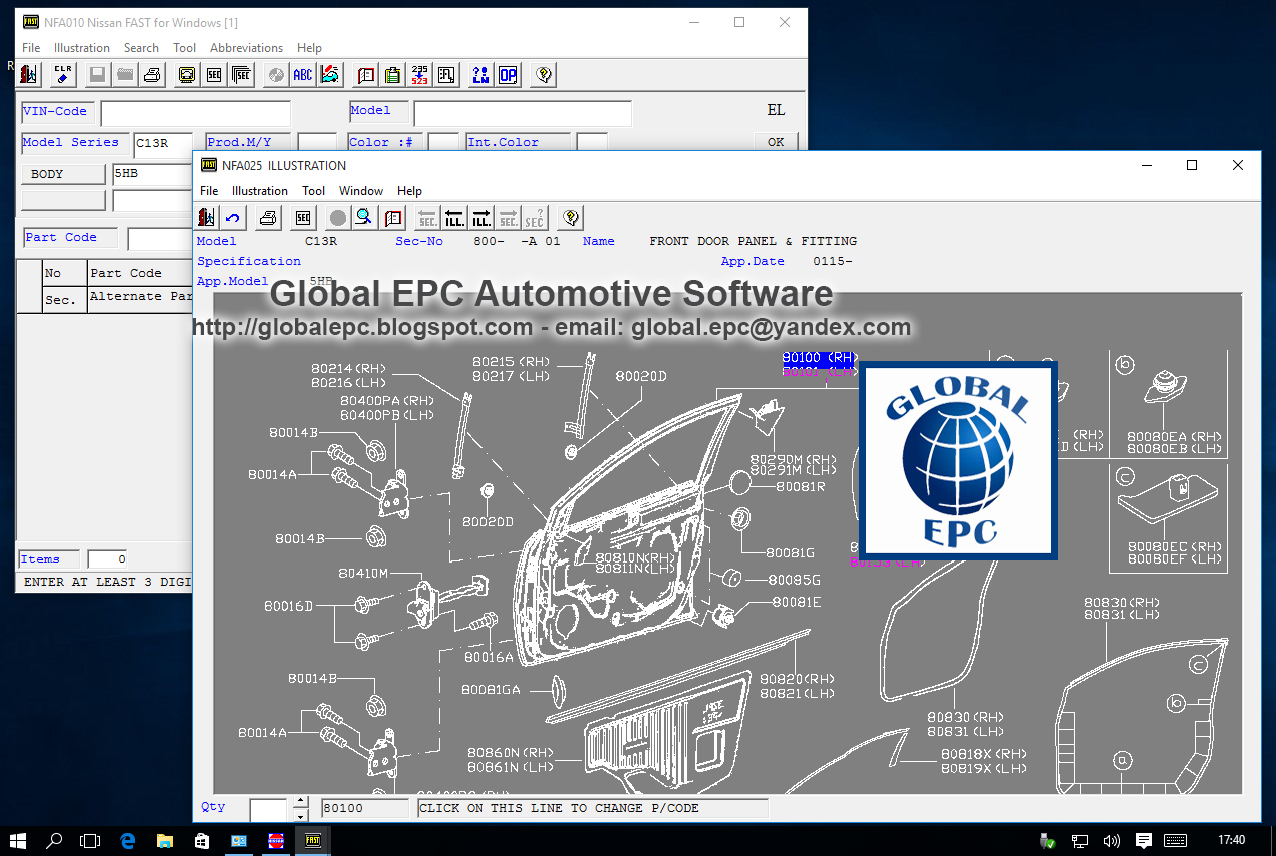Image resolution: width=1276 pixels, height=856 pixels.
Task: Click the 80818X (RH) part label
Action: pyautogui.click(x=984, y=754)
